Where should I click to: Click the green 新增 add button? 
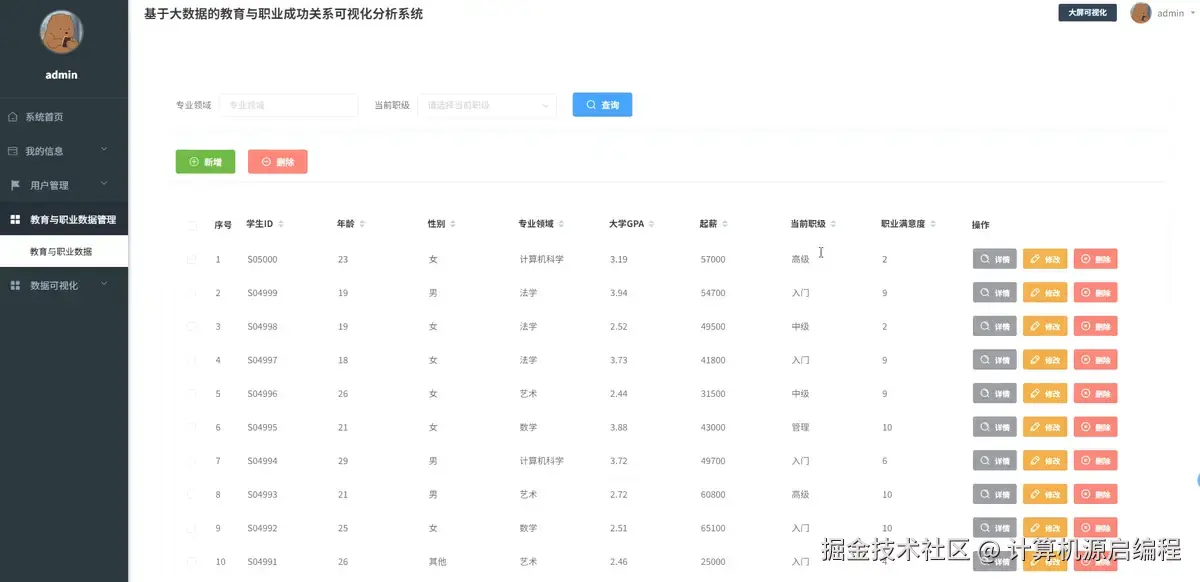(205, 162)
